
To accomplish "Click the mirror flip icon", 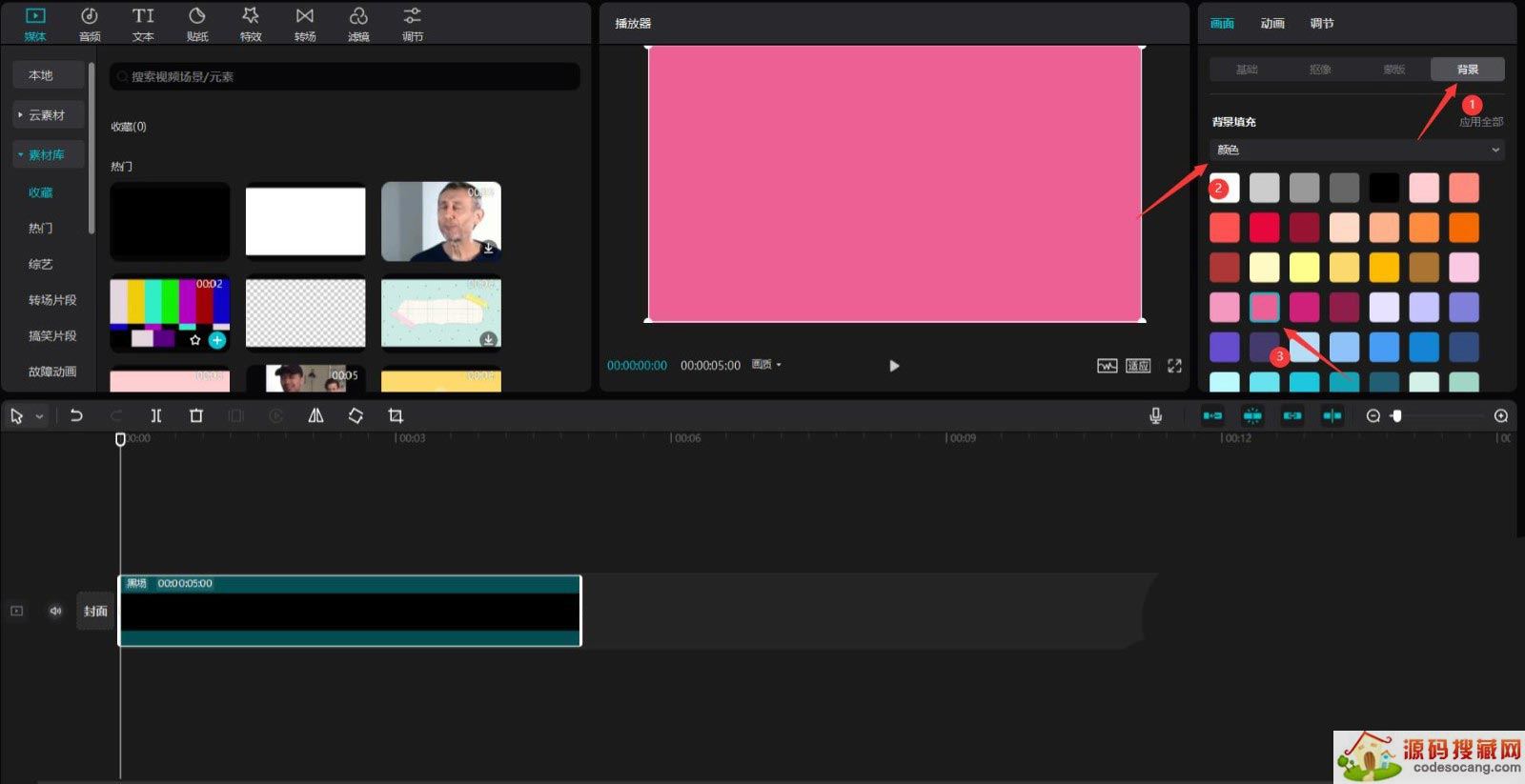I will pos(315,416).
